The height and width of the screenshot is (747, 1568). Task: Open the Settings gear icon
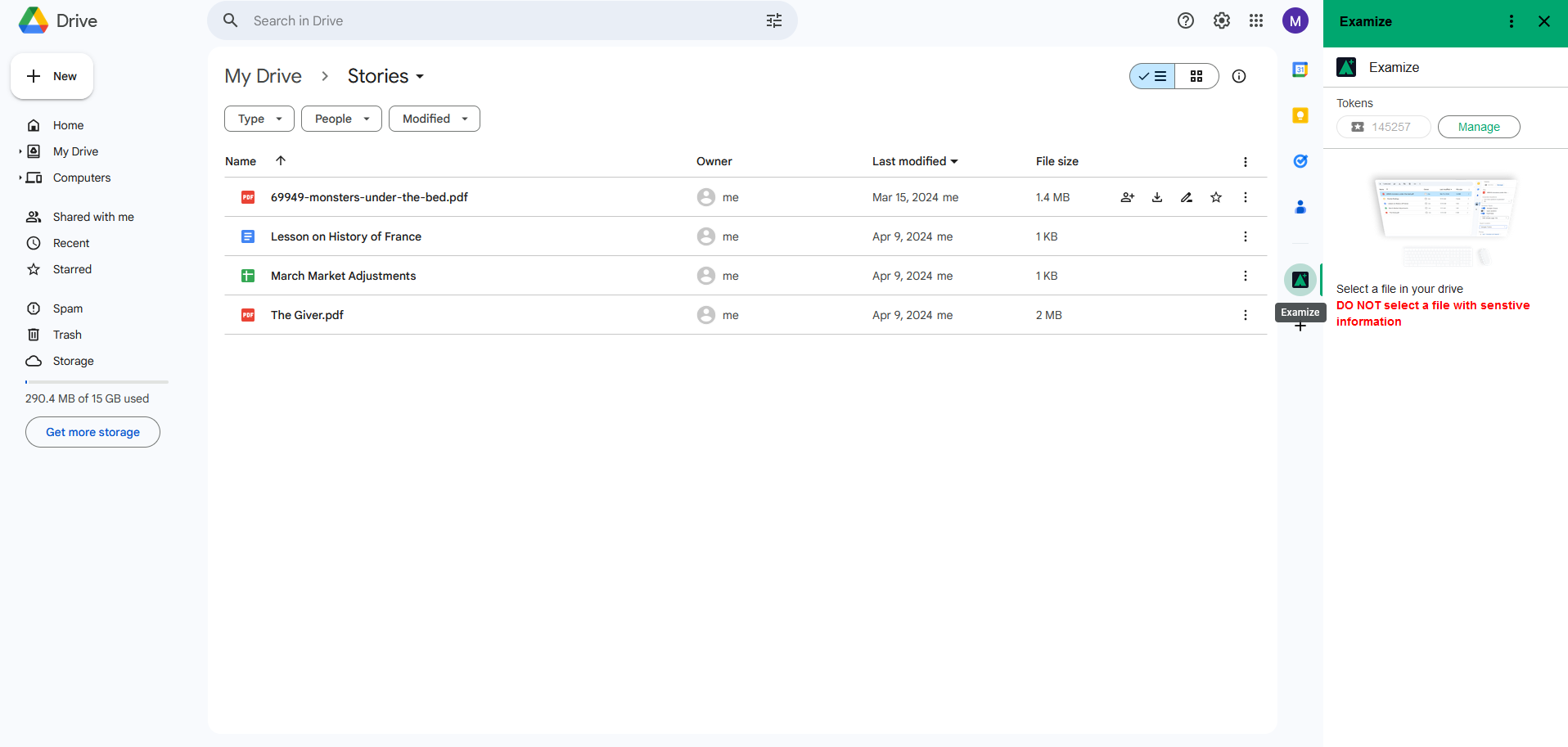(1222, 20)
